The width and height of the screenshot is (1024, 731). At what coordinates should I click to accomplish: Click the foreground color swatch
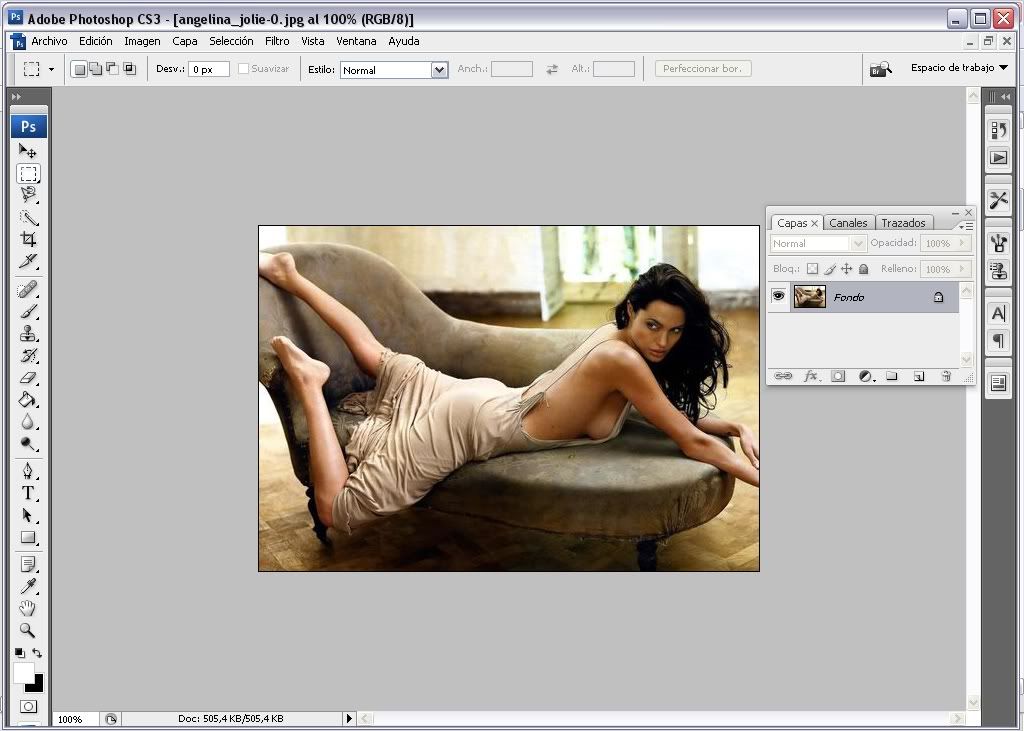tap(22, 672)
